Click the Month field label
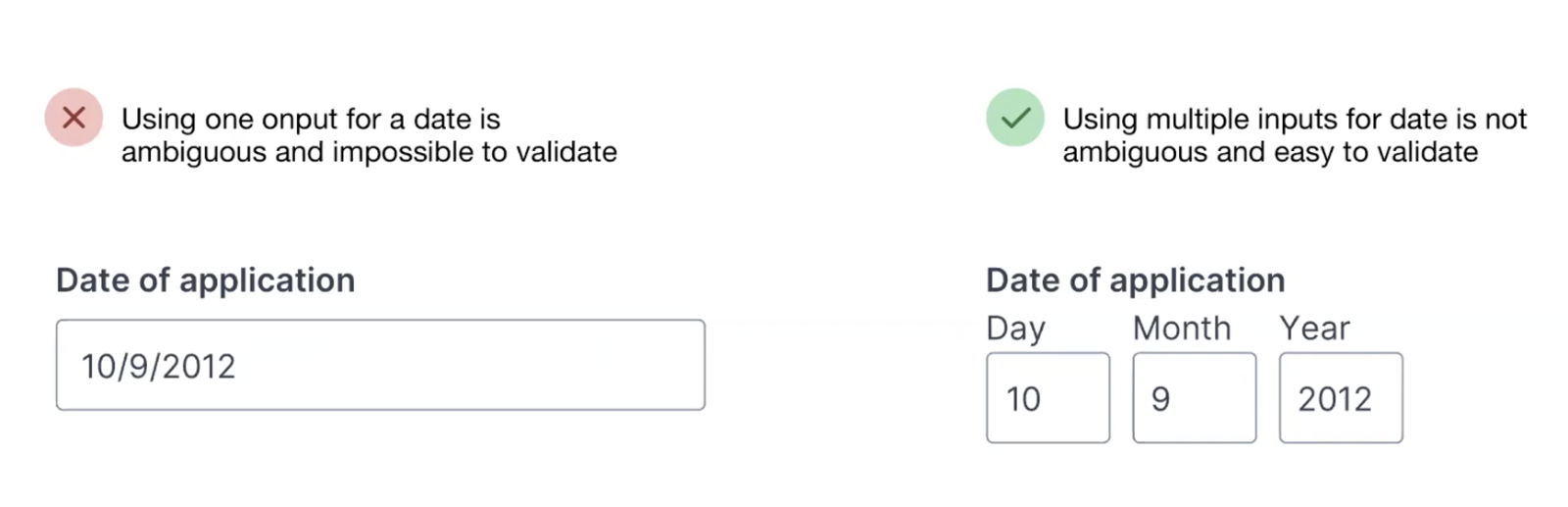This screenshot has width=1568, height=507. (1182, 328)
